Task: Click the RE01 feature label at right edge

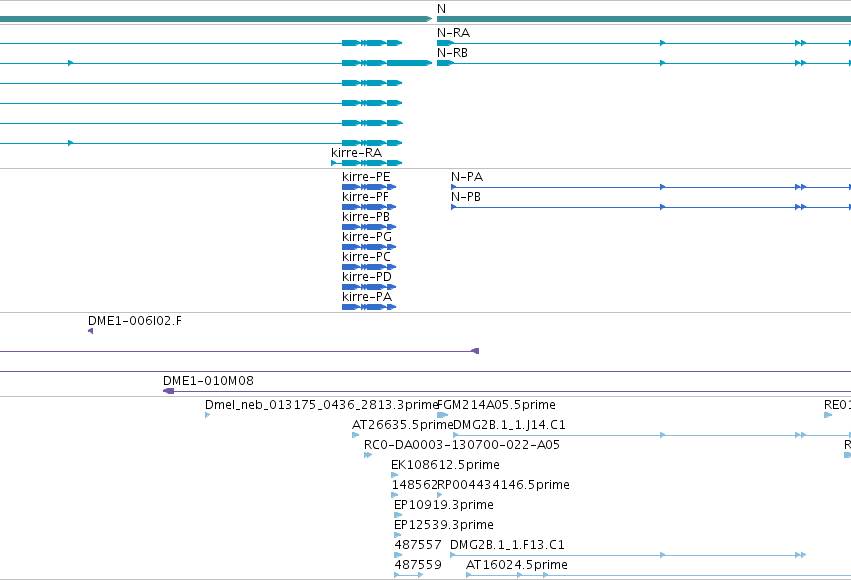Action: (837, 405)
